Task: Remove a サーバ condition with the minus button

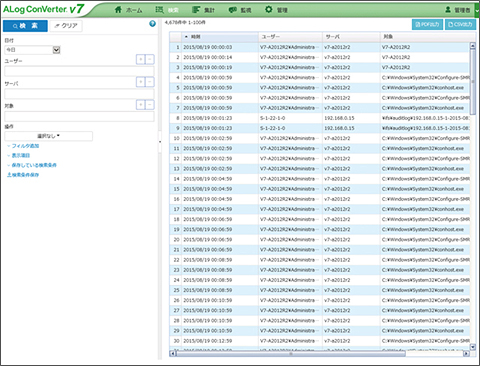Action: tap(150, 82)
